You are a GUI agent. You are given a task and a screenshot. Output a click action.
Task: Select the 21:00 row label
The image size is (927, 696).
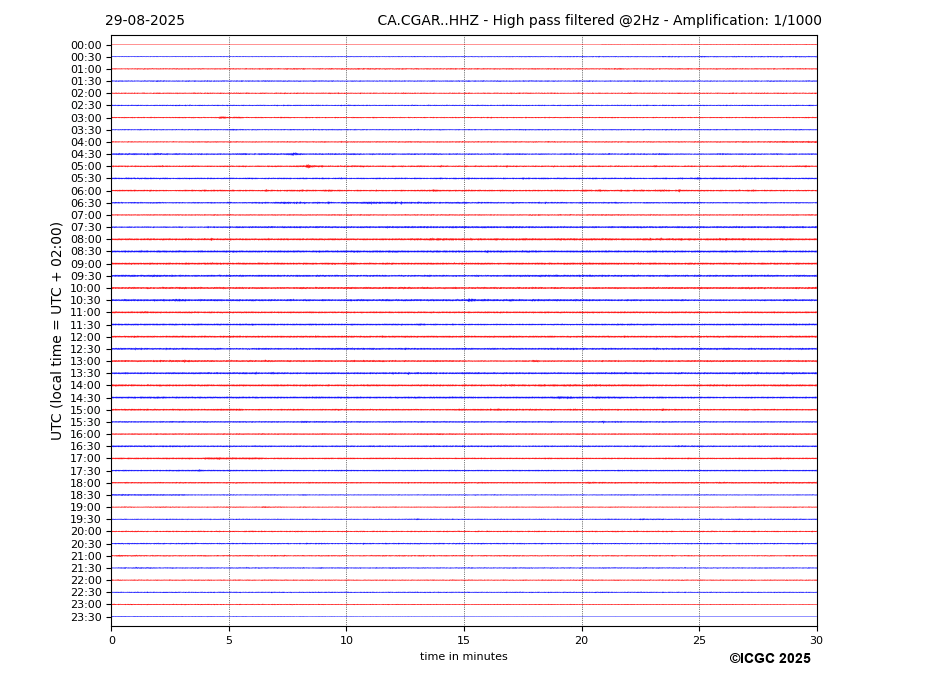(x=86, y=556)
